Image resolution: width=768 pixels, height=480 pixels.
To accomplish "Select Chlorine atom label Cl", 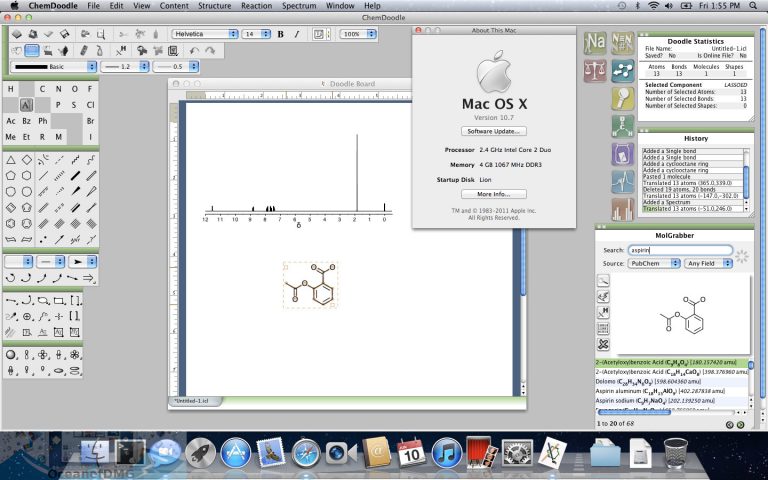I will 90,105.
